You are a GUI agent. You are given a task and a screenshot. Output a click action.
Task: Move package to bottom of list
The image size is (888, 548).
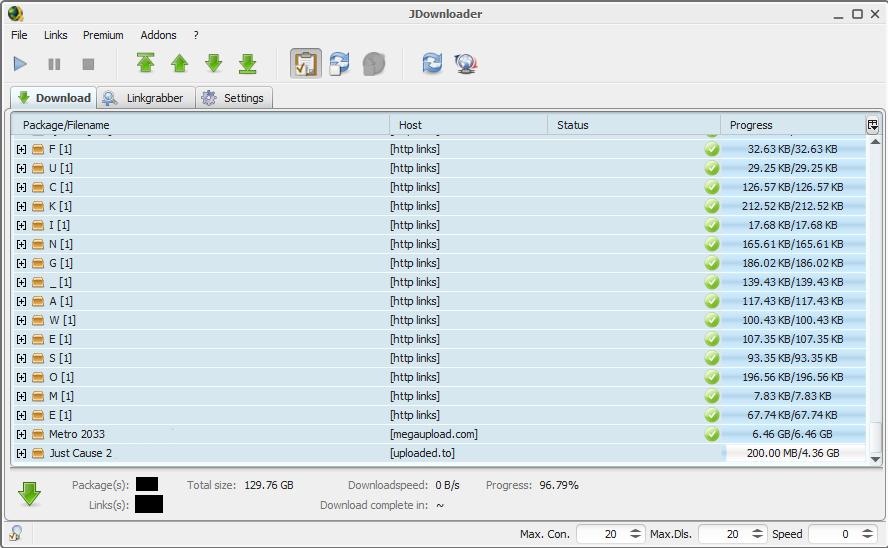248,64
